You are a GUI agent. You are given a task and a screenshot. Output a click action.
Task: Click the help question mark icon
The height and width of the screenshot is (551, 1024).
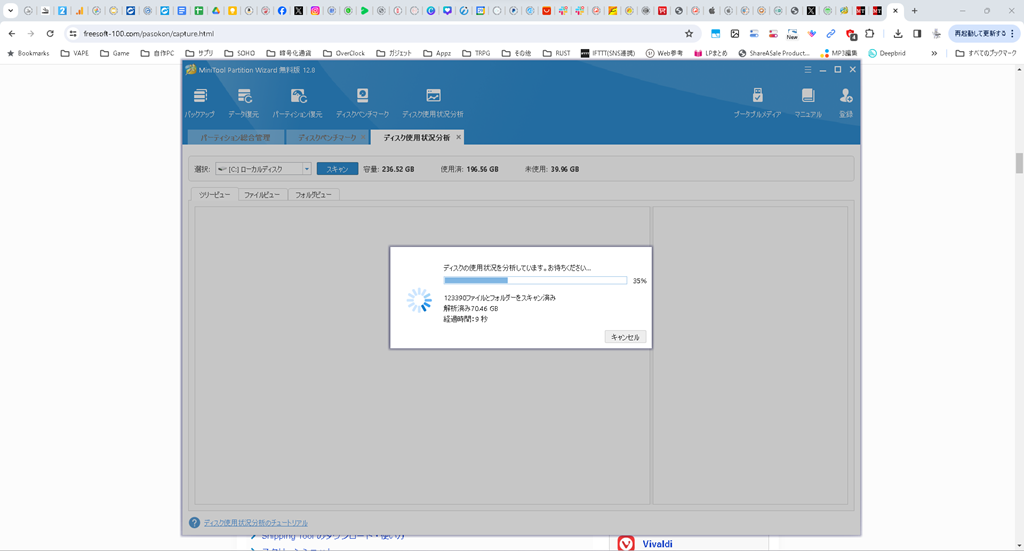[x=194, y=522]
